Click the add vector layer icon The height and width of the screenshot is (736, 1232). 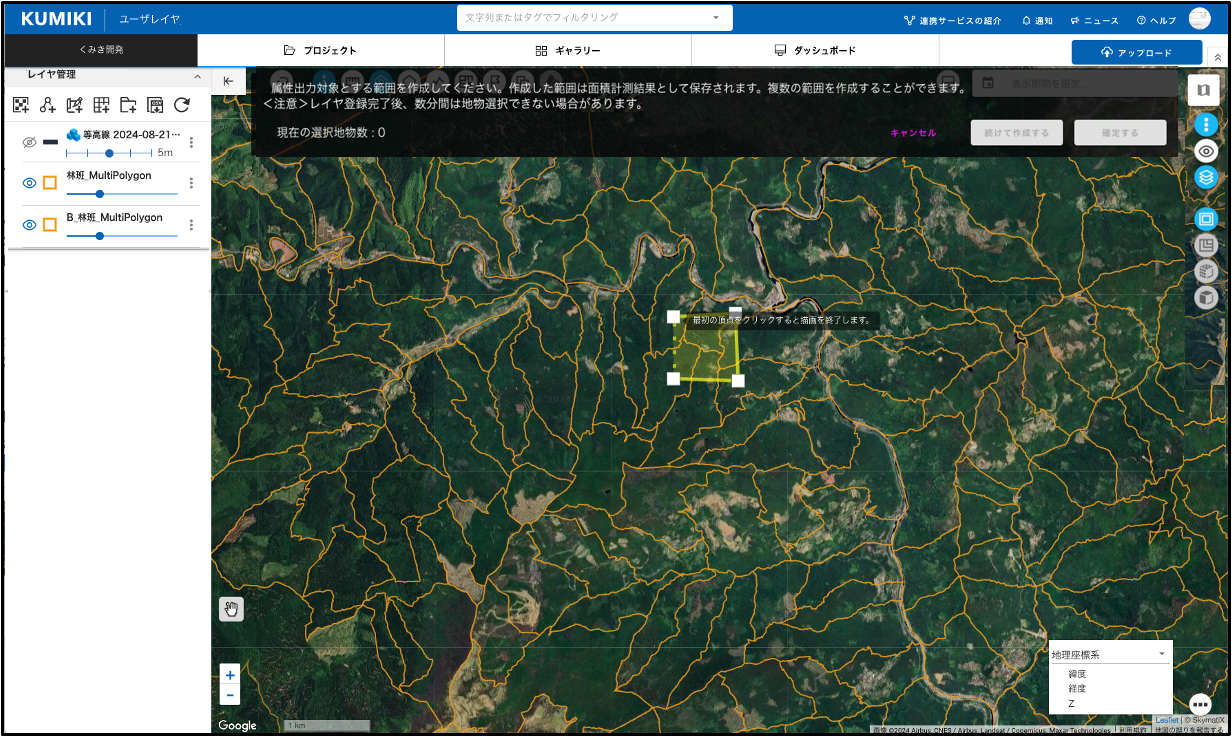(47, 105)
